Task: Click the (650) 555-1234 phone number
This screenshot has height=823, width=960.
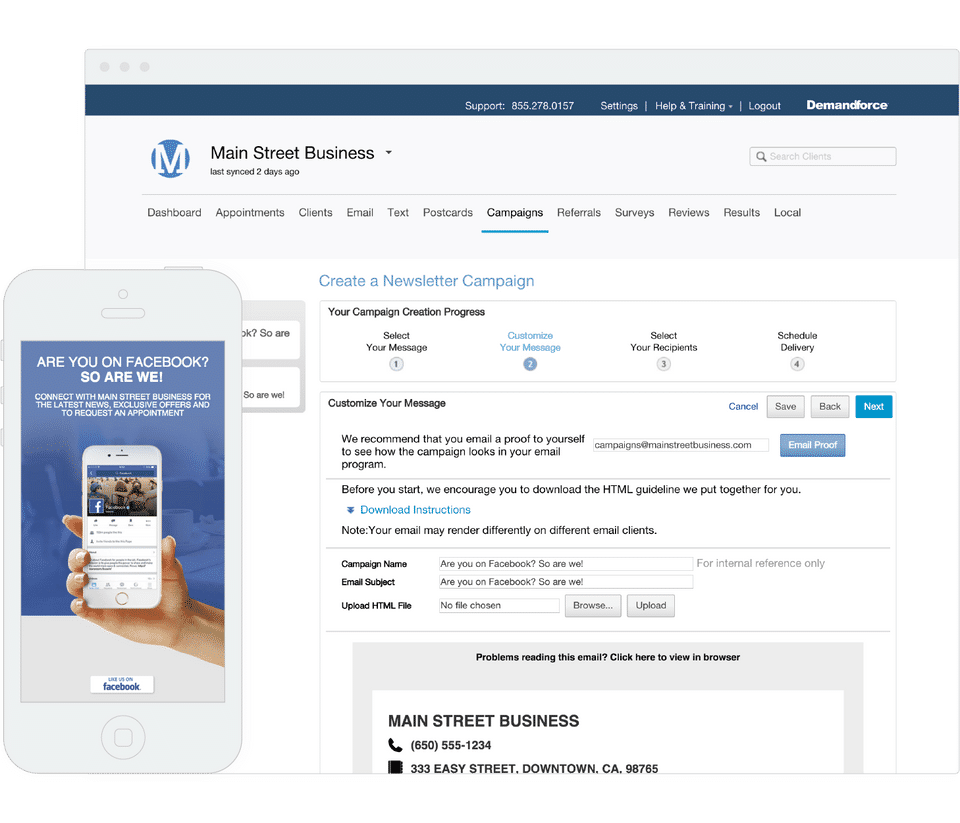Action: pos(451,745)
